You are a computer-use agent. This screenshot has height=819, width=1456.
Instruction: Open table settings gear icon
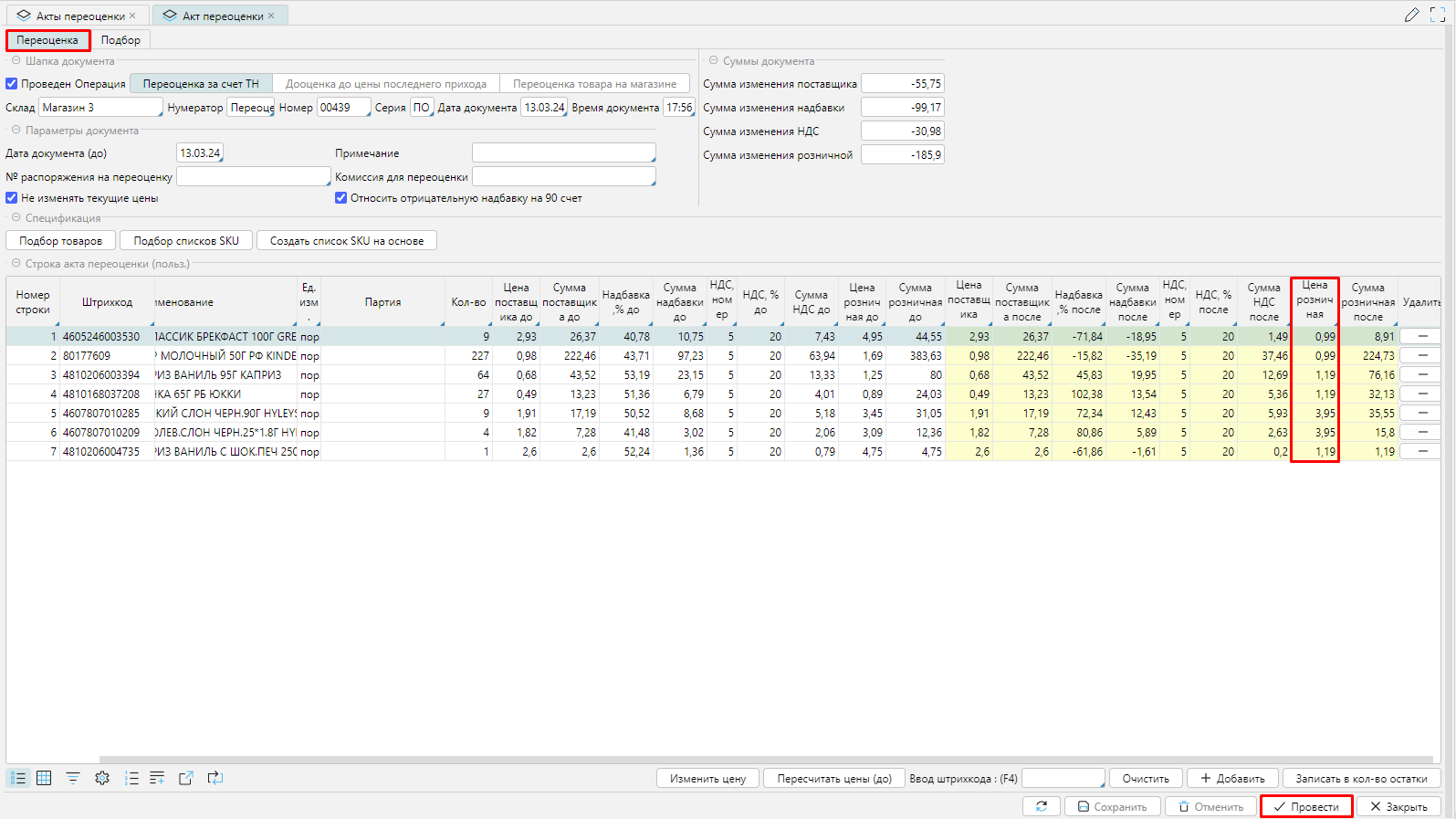point(102,778)
